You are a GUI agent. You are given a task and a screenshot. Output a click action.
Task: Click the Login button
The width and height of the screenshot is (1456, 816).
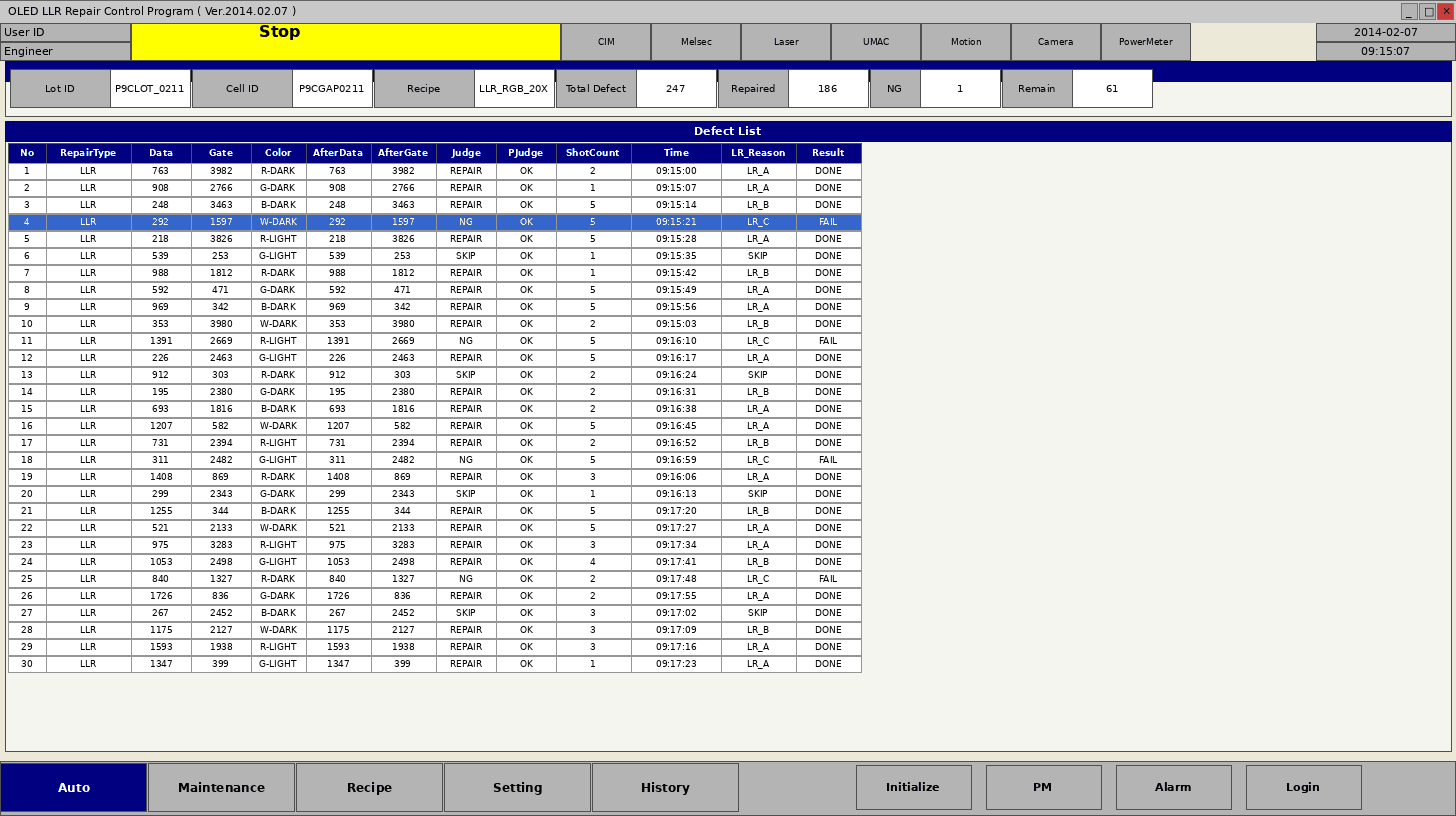(x=1303, y=788)
